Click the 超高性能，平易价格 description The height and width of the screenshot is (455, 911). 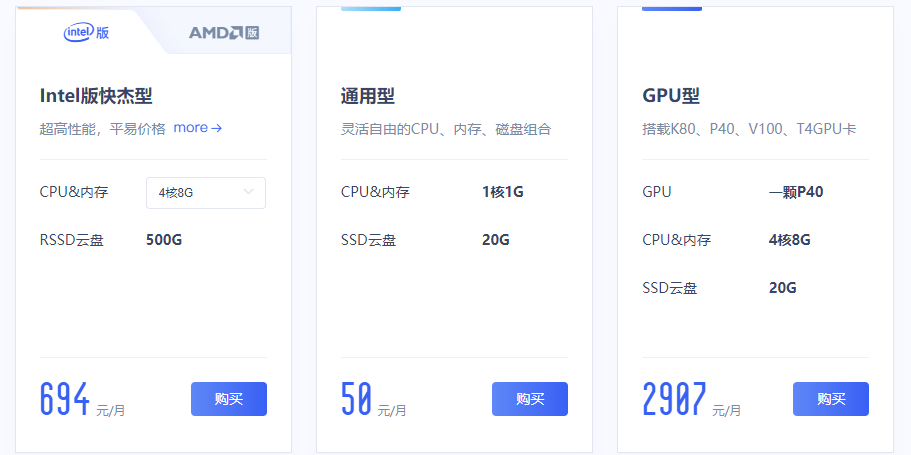point(103,128)
